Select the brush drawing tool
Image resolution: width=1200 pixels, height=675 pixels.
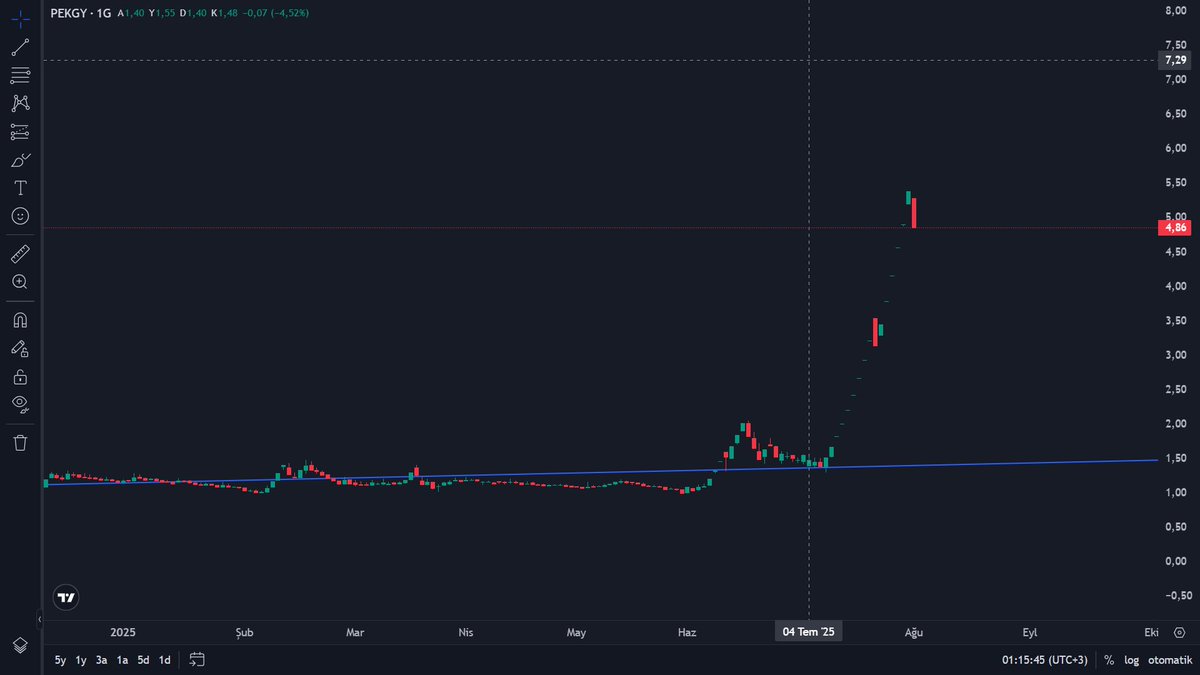tap(20, 160)
